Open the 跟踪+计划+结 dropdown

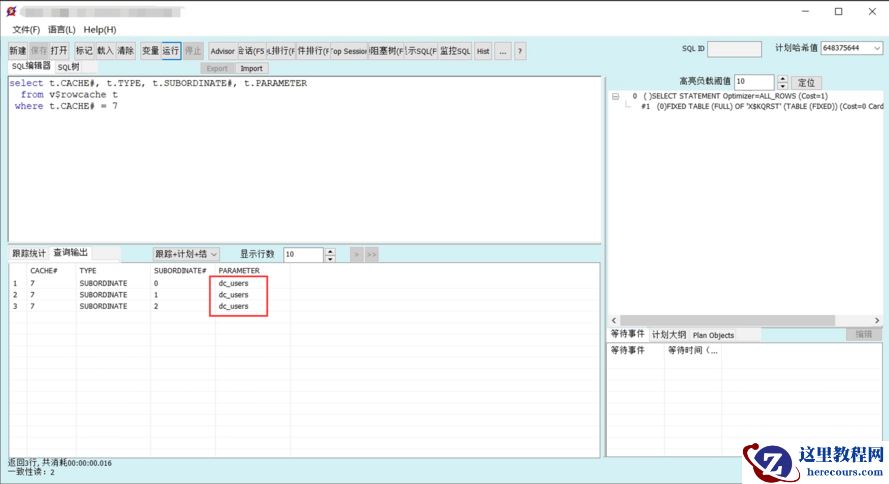186,254
